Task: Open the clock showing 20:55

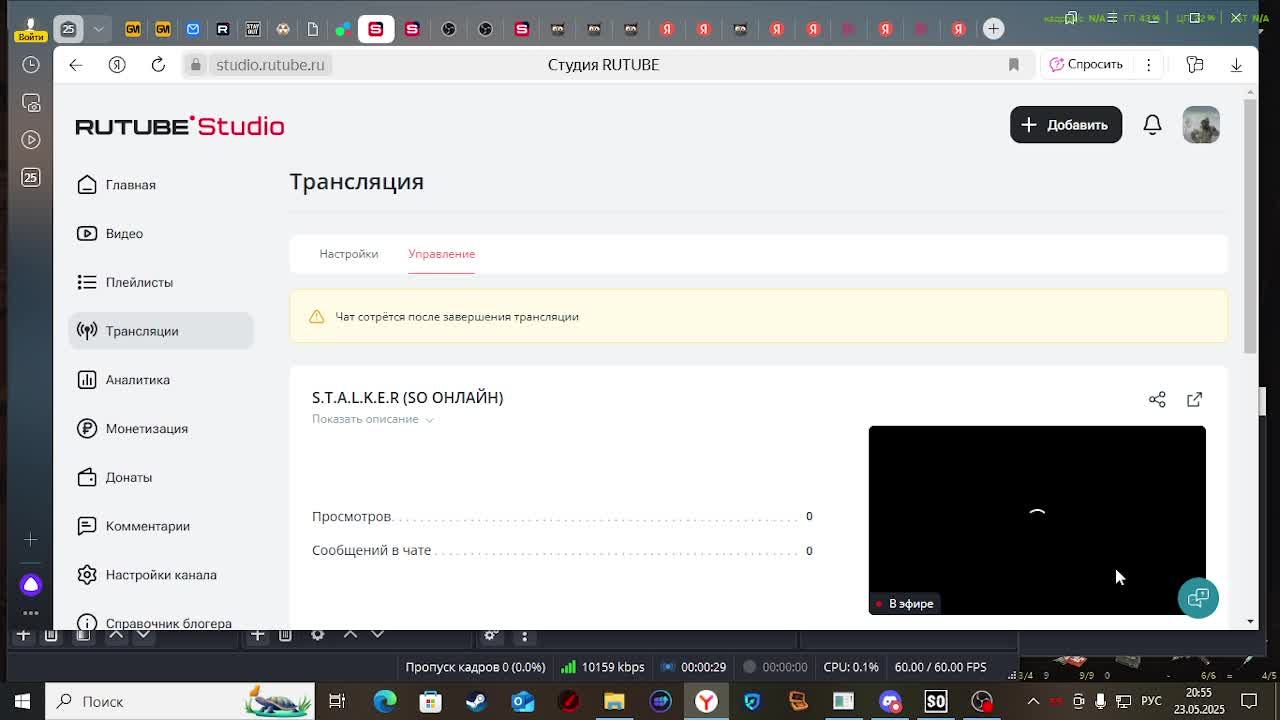Action: pyautogui.click(x=1198, y=701)
